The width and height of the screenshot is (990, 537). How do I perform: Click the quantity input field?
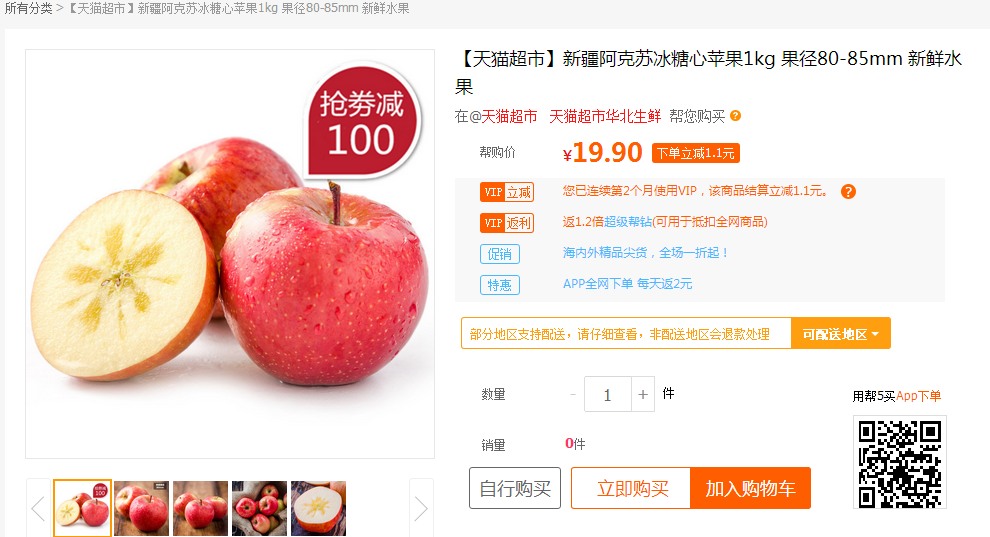(607, 394)
